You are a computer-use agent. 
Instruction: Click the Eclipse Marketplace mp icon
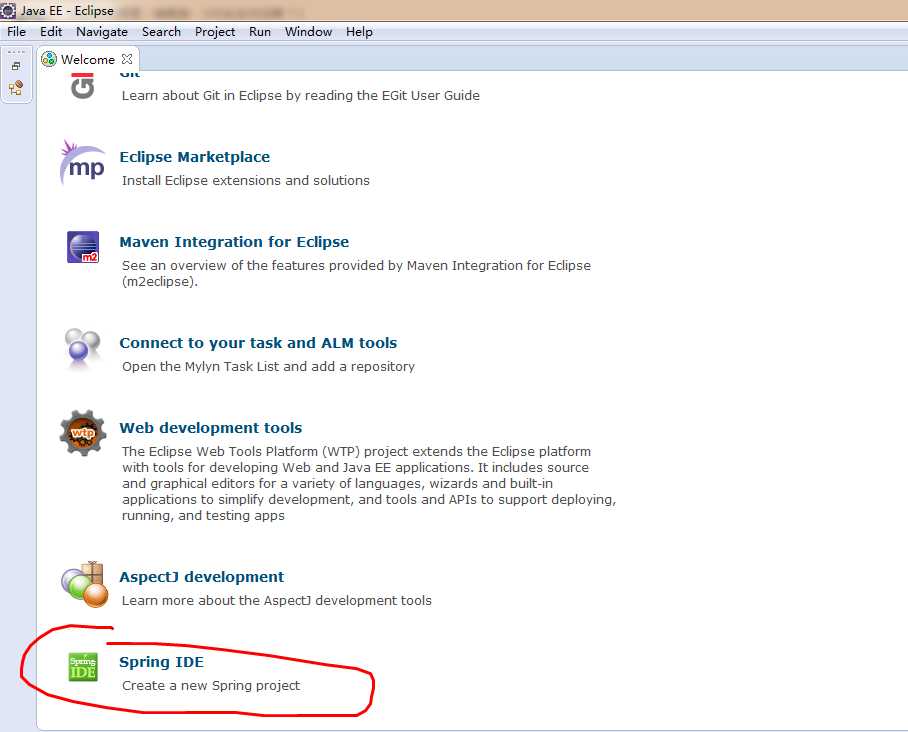[83, 164]
